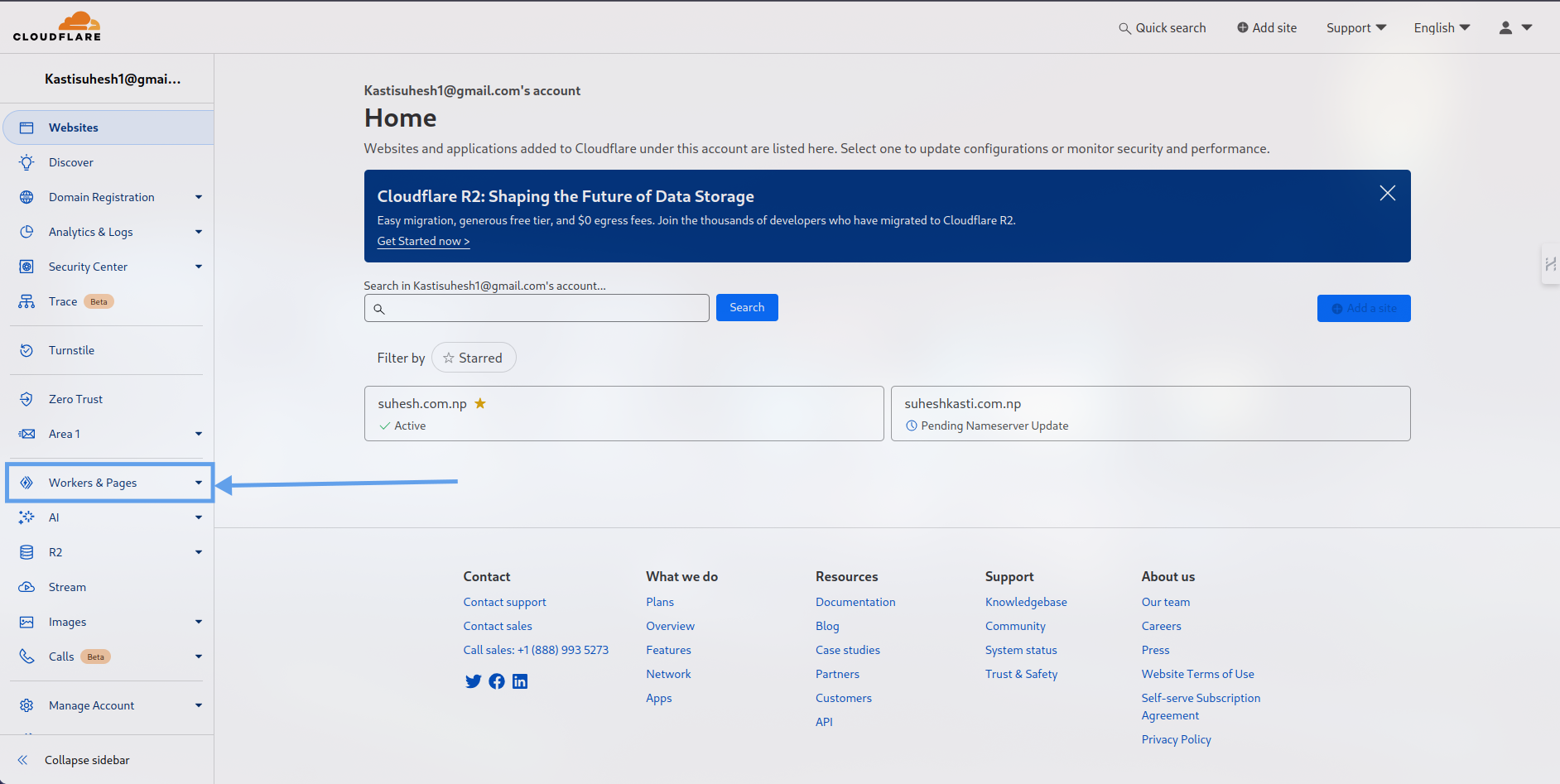Expand the Domain Registration section

point(101,196)
